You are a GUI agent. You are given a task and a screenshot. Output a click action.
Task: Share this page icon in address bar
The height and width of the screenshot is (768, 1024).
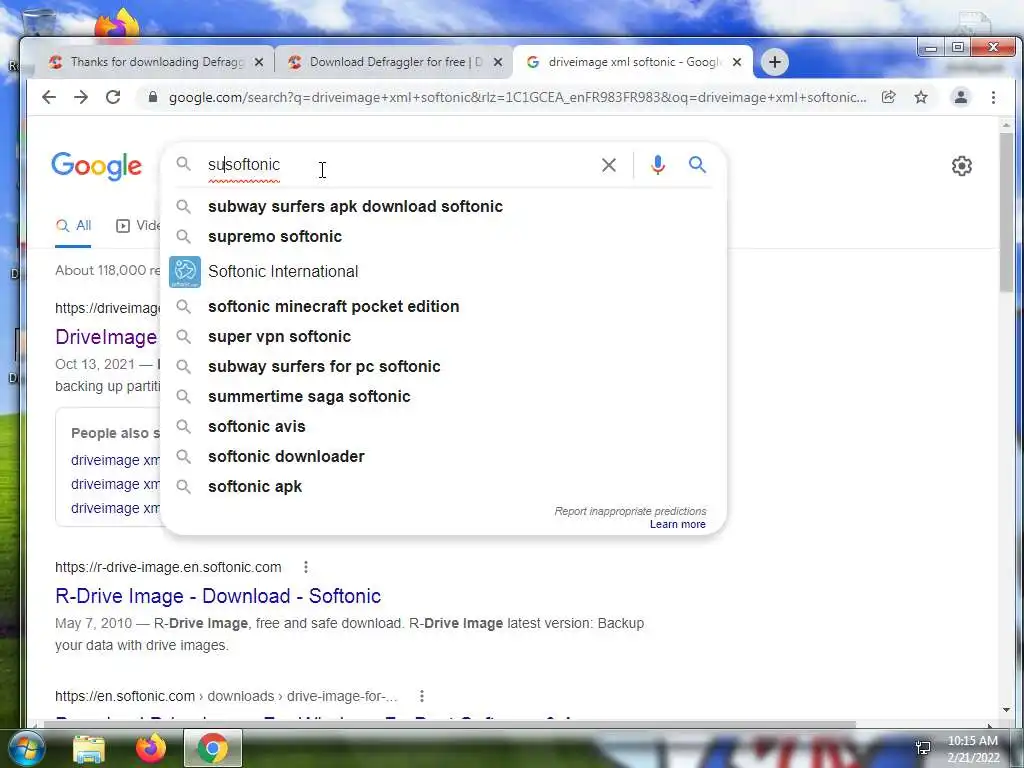888,97
